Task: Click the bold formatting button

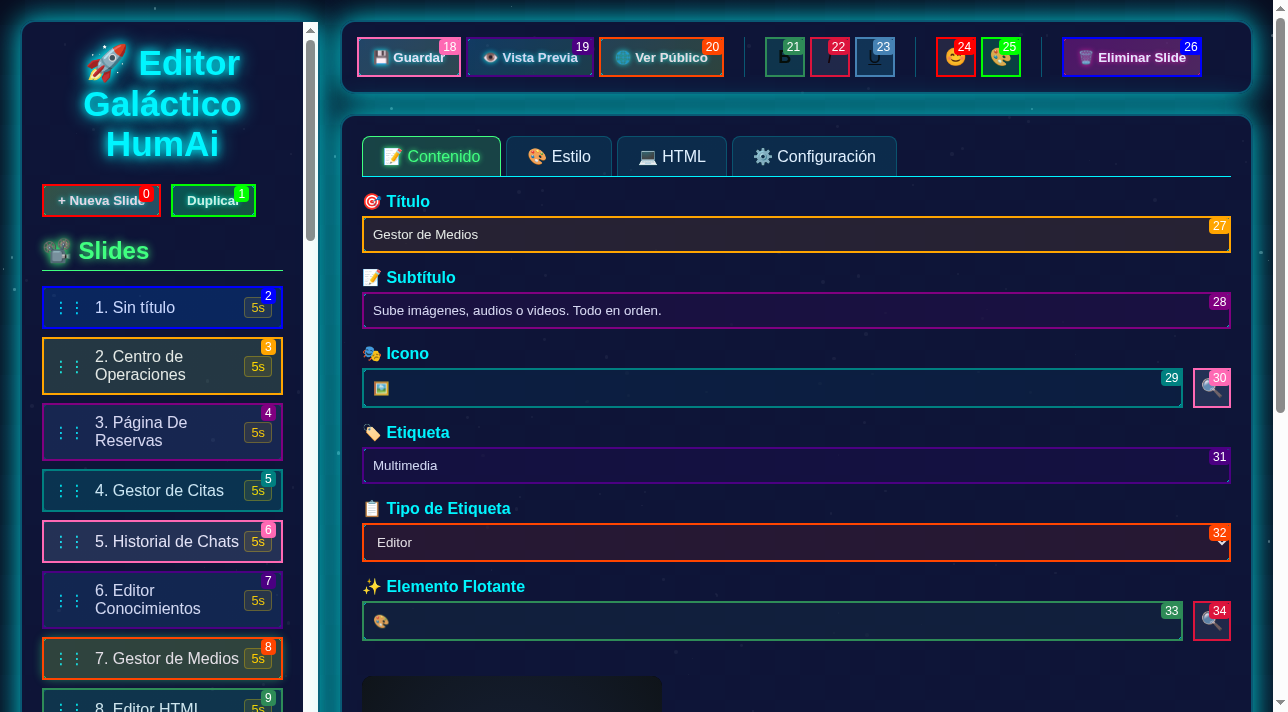Action: [x=784, y=58]
